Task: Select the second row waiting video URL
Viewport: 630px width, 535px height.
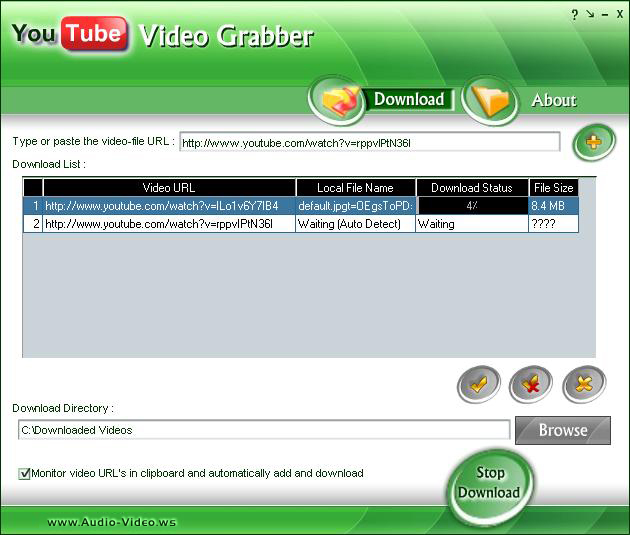Action: point(169,224)
